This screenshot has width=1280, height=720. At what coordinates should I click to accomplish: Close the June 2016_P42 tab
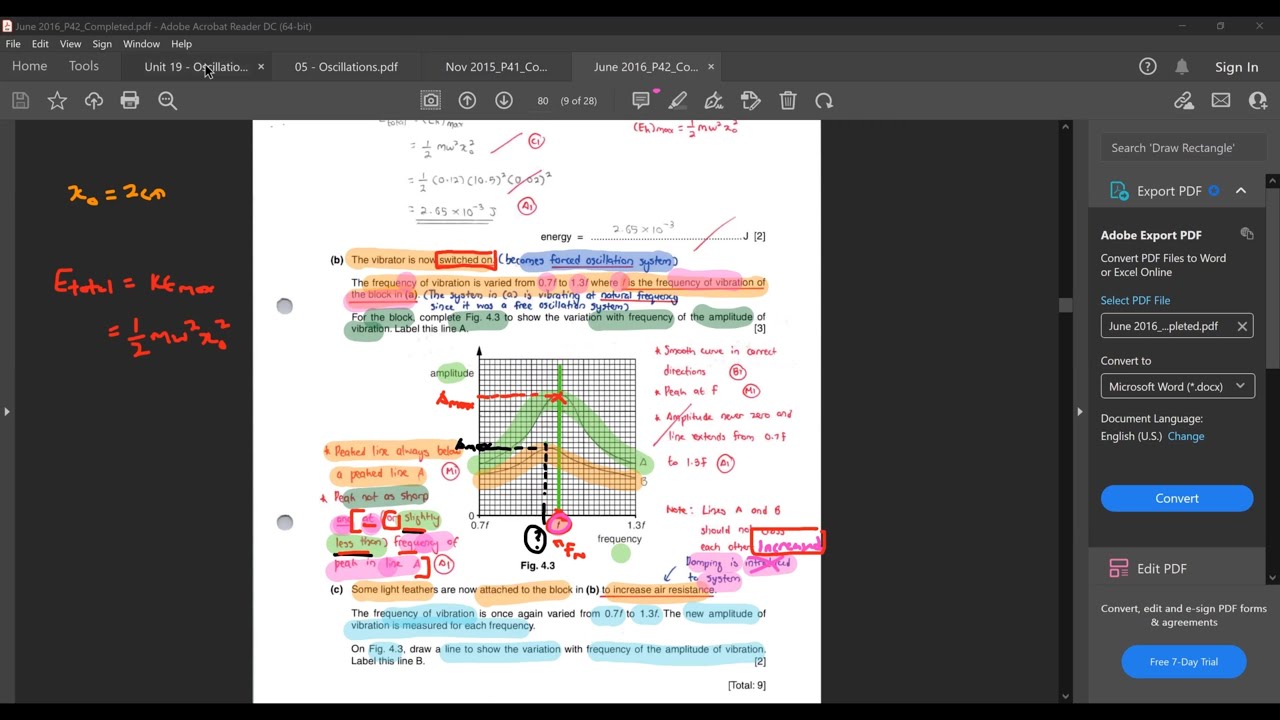(711, 67)
